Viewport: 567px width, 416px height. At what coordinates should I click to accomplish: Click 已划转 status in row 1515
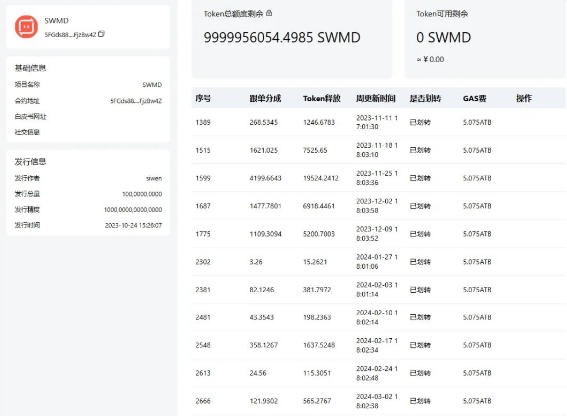point(420,150)
